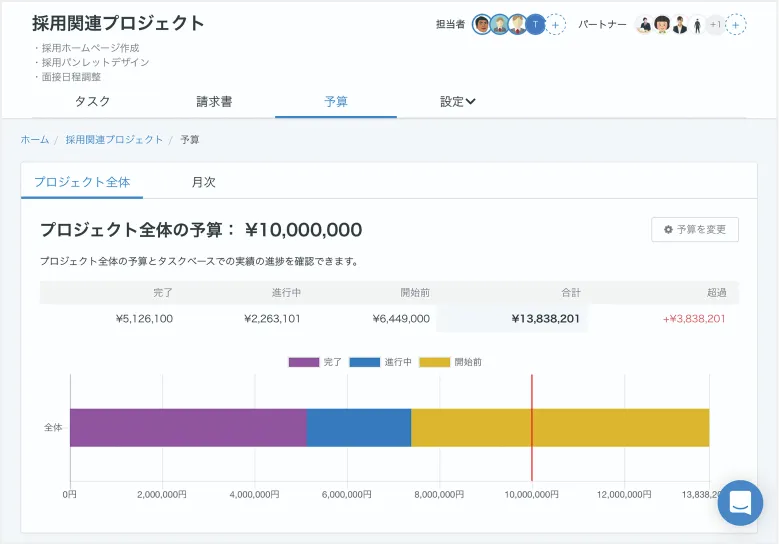Click the add assignee plus icon

coord(557,25)
